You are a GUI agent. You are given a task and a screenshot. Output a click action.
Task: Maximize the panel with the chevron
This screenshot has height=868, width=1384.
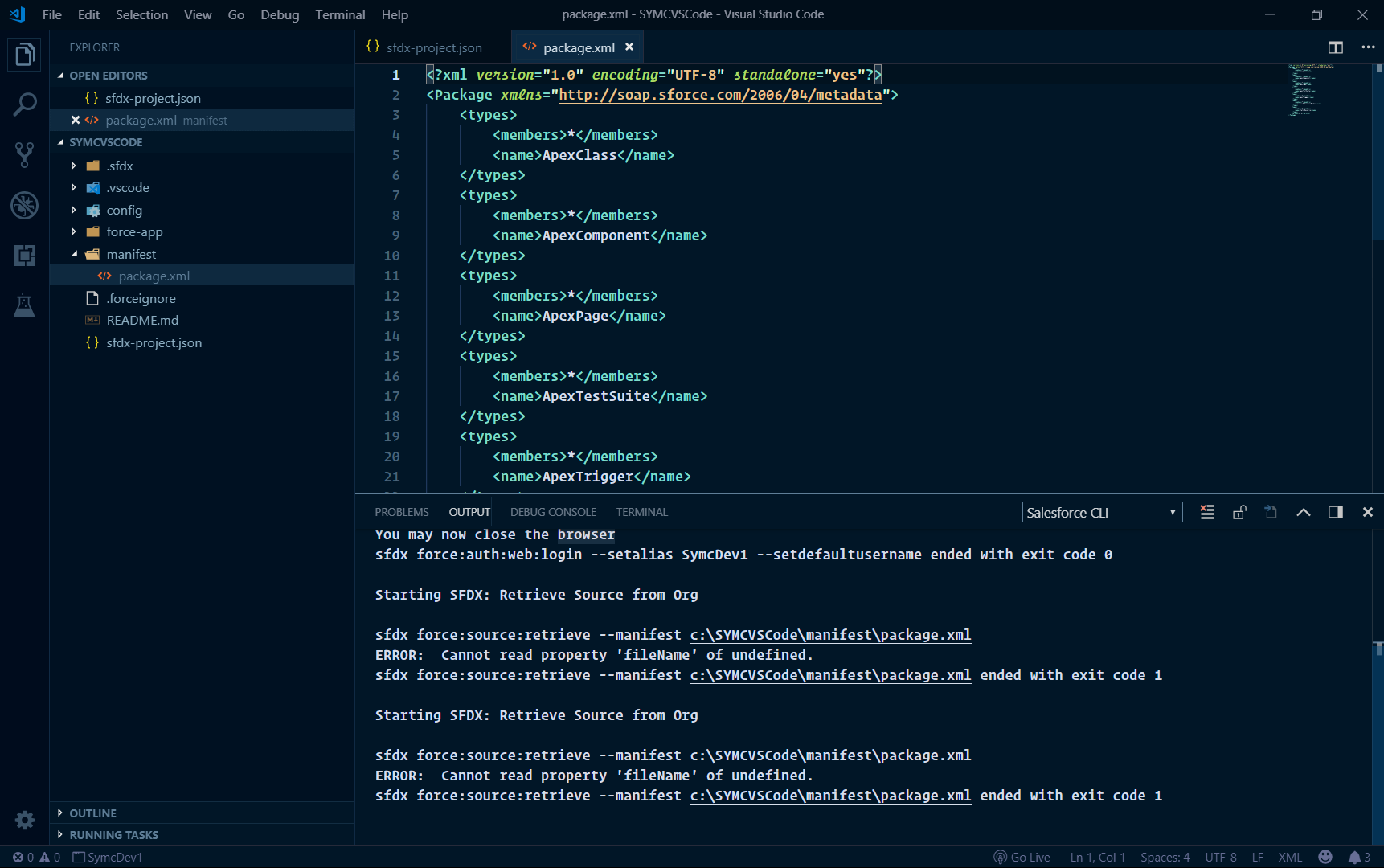[1304, 511]
